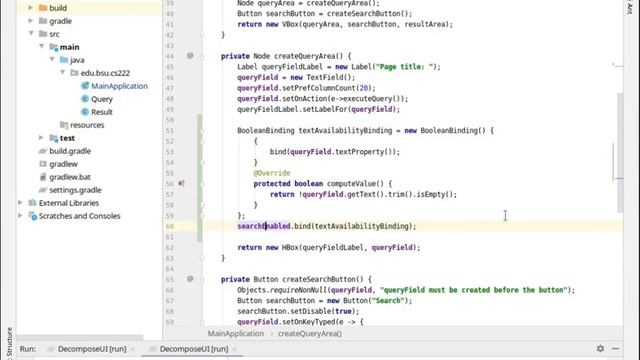Click the gradlew file icon
This screenshot has height=360, width=640.
[x=43, y=164]
